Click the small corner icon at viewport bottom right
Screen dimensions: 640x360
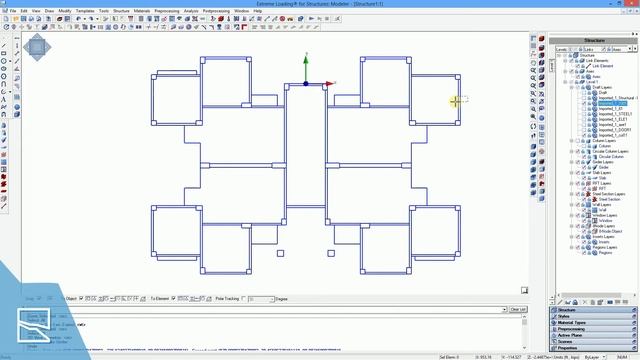point(524,290)
